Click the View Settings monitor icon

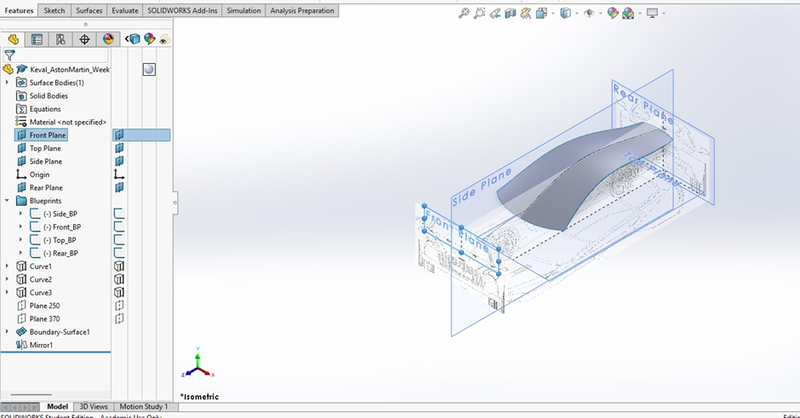click(x=652, y=13)
